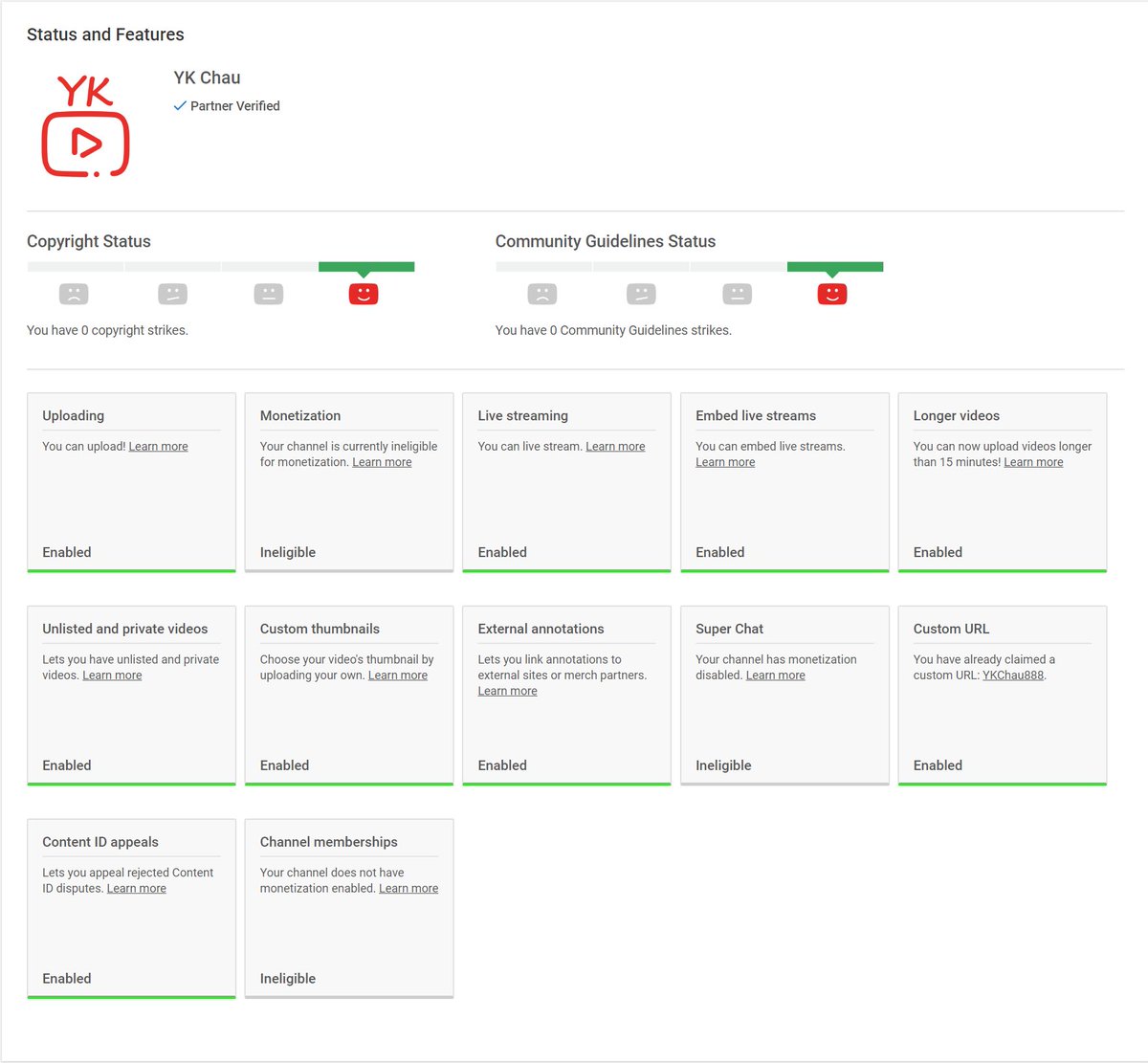
Task: Click the Custom thumbnails card title
Action: coord(320,630)
